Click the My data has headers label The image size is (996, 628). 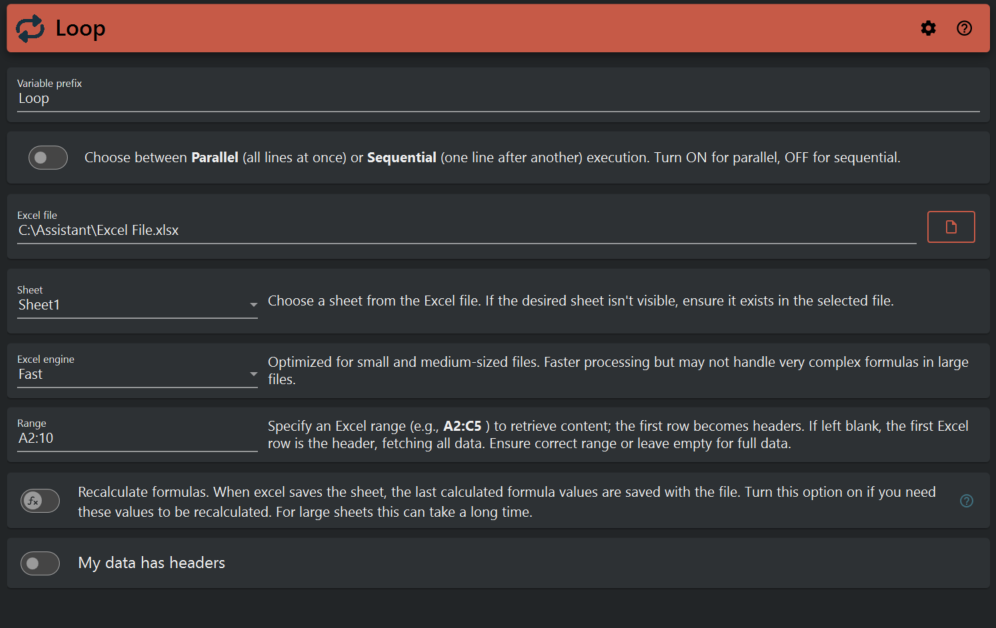coord(151,563)
